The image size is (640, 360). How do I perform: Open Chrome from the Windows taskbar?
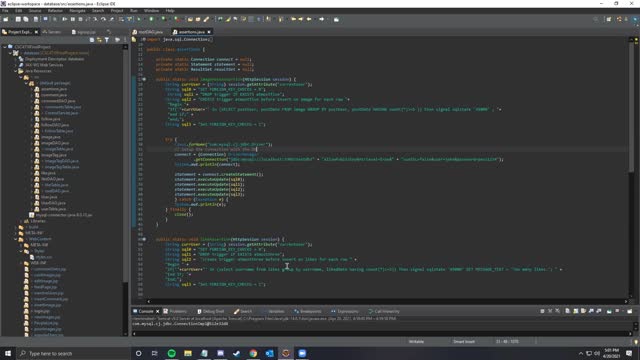253,353
